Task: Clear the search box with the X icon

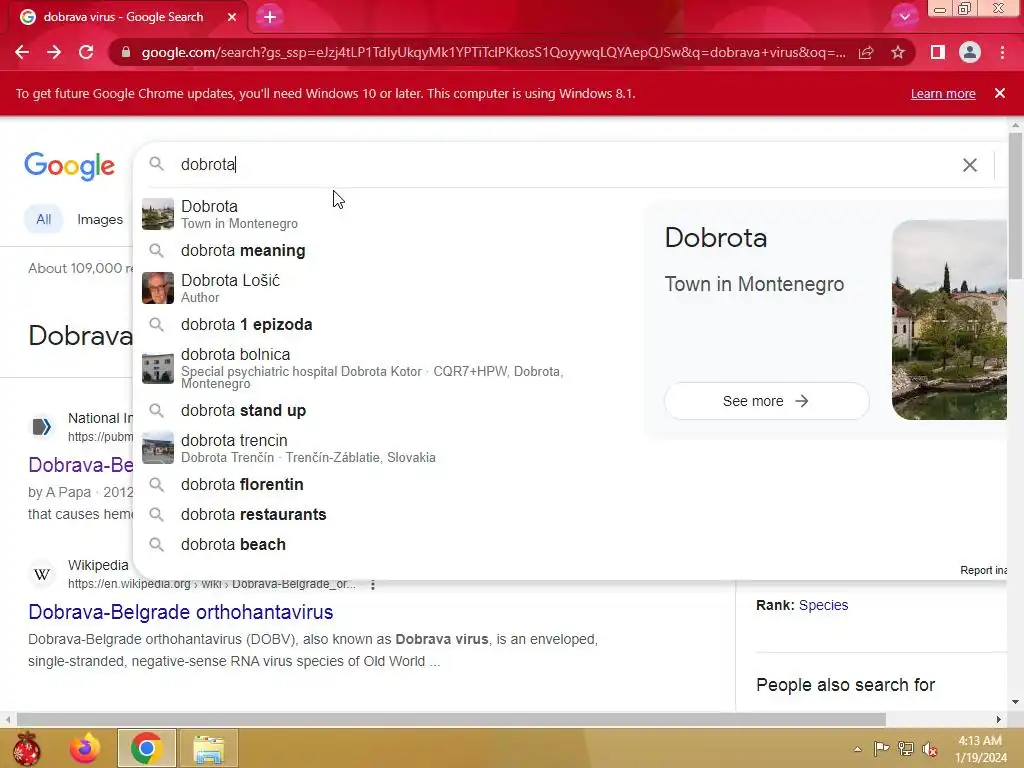Action: [970, 165]
